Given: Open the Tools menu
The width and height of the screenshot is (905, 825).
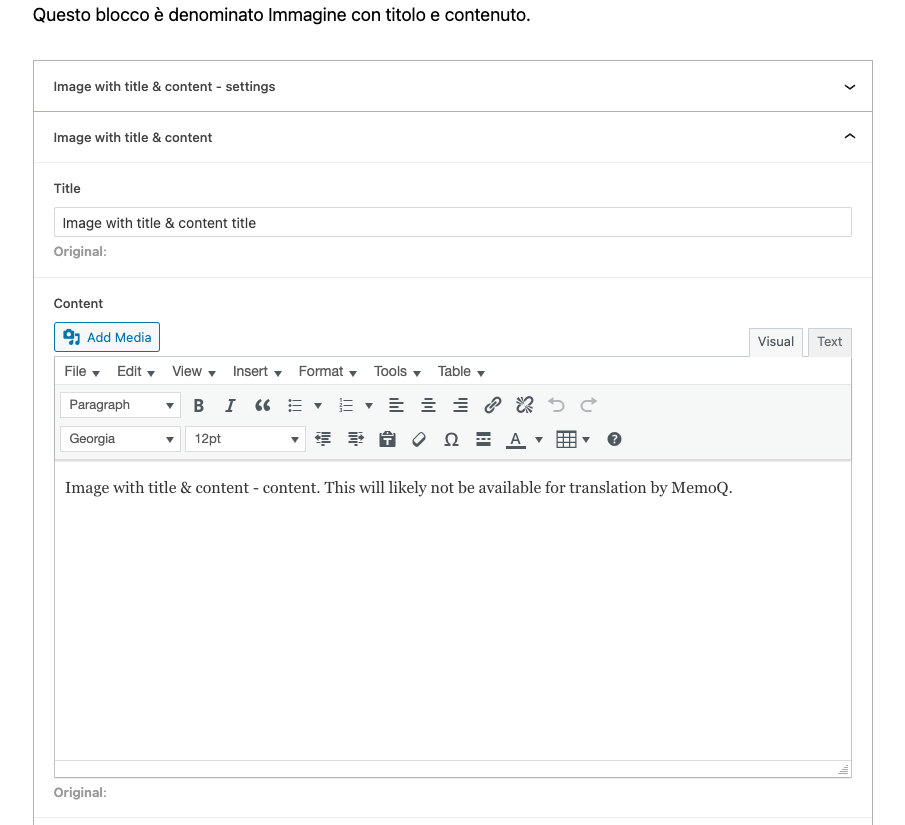Looking at the screenshot, I should pos(397,371).
